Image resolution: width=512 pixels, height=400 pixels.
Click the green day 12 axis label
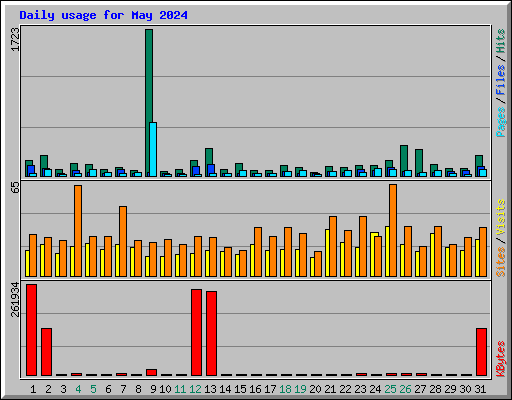point(195,389)
